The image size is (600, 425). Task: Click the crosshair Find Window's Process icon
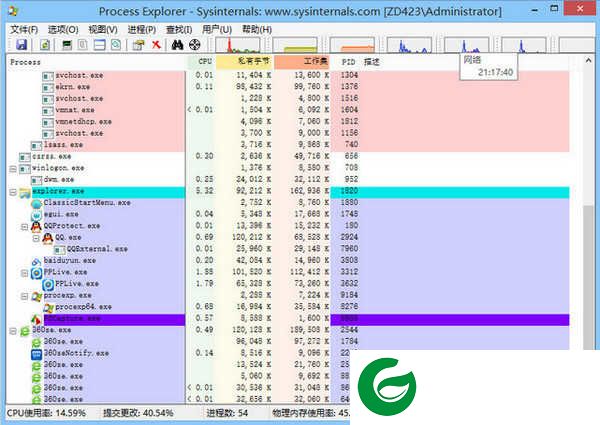195,45
